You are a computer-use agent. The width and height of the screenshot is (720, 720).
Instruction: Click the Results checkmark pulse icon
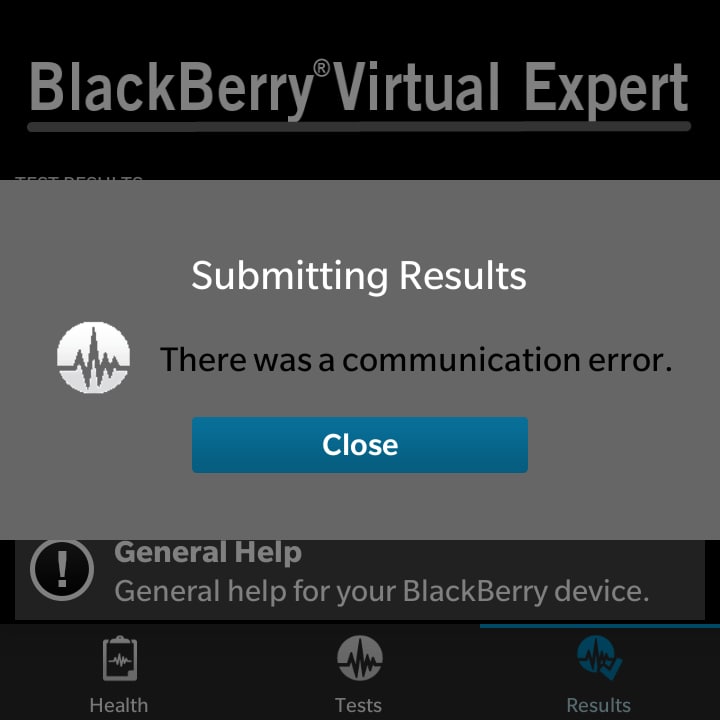(x=599, y=657)
